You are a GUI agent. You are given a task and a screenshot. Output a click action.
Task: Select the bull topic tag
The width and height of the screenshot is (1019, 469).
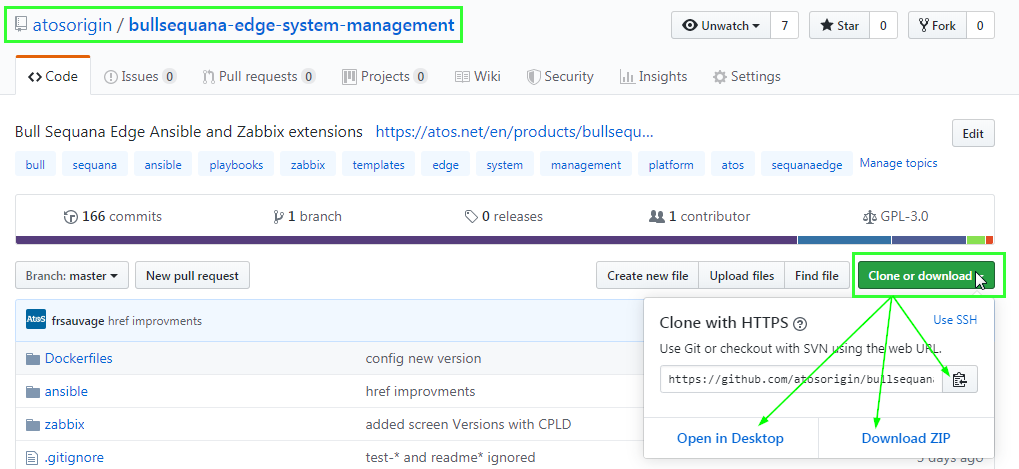pos(35,164)
